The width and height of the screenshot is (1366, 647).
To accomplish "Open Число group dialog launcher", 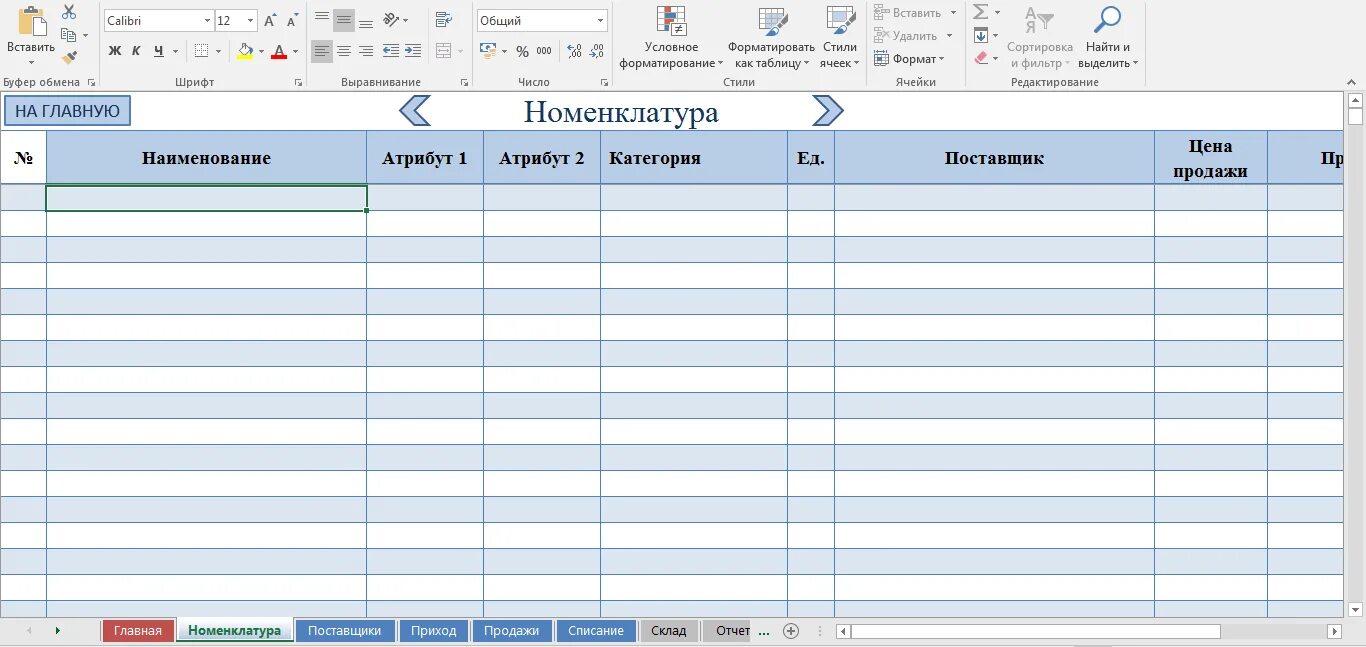I will coord(604,82).
